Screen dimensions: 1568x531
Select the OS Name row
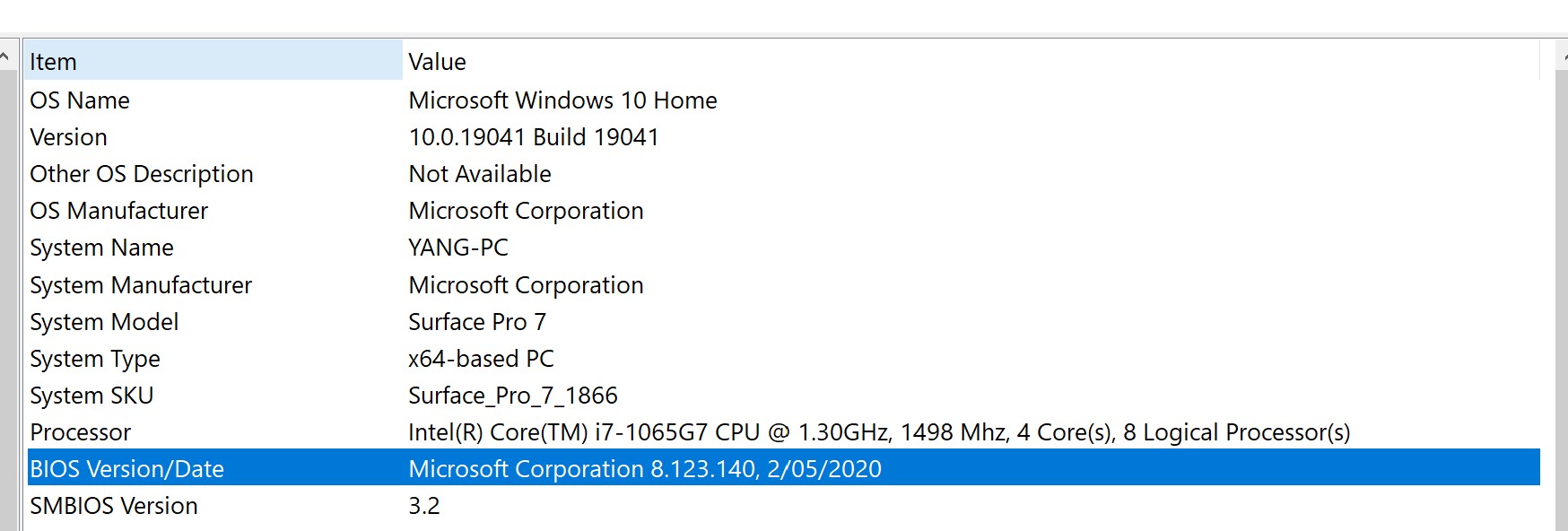783,100
